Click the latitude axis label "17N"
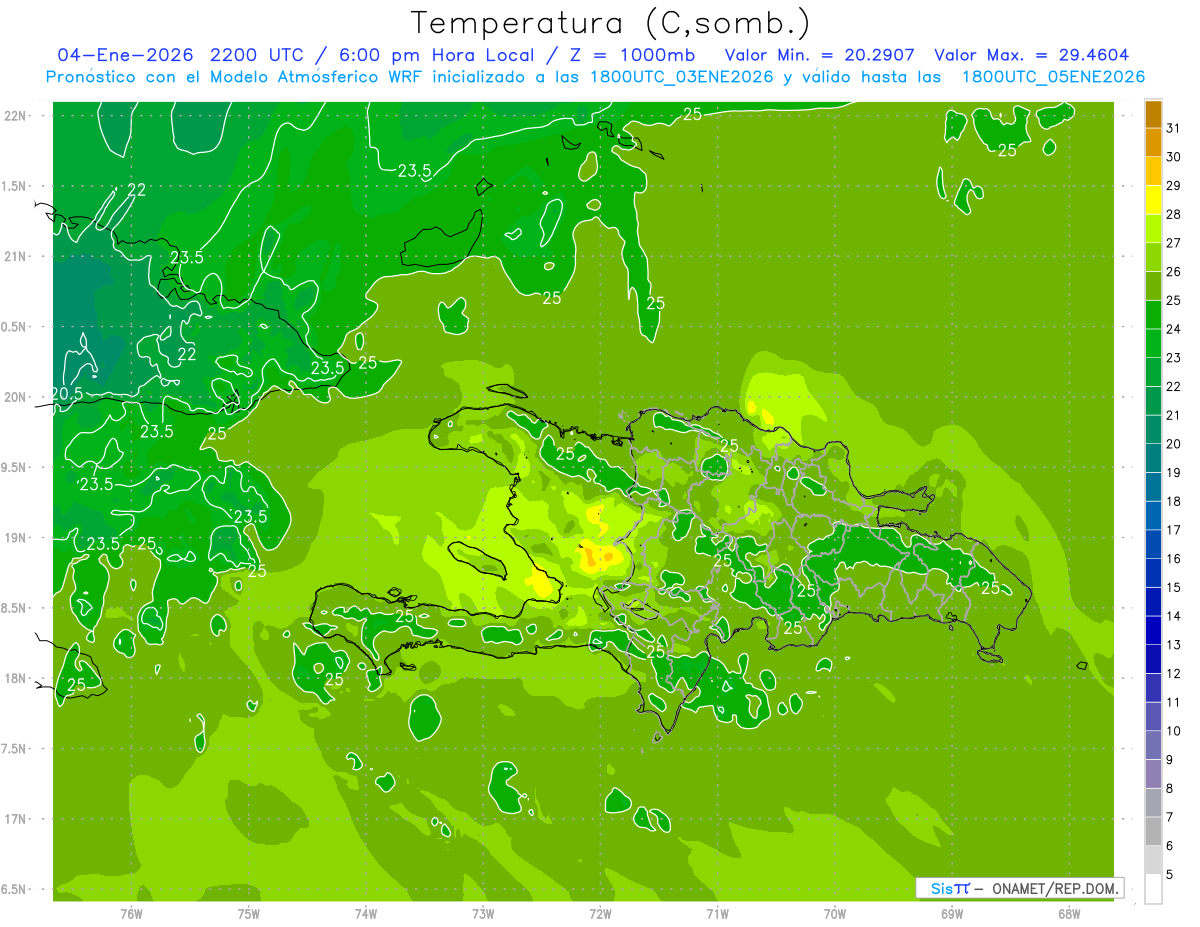1200x927 pixels. 16,820
